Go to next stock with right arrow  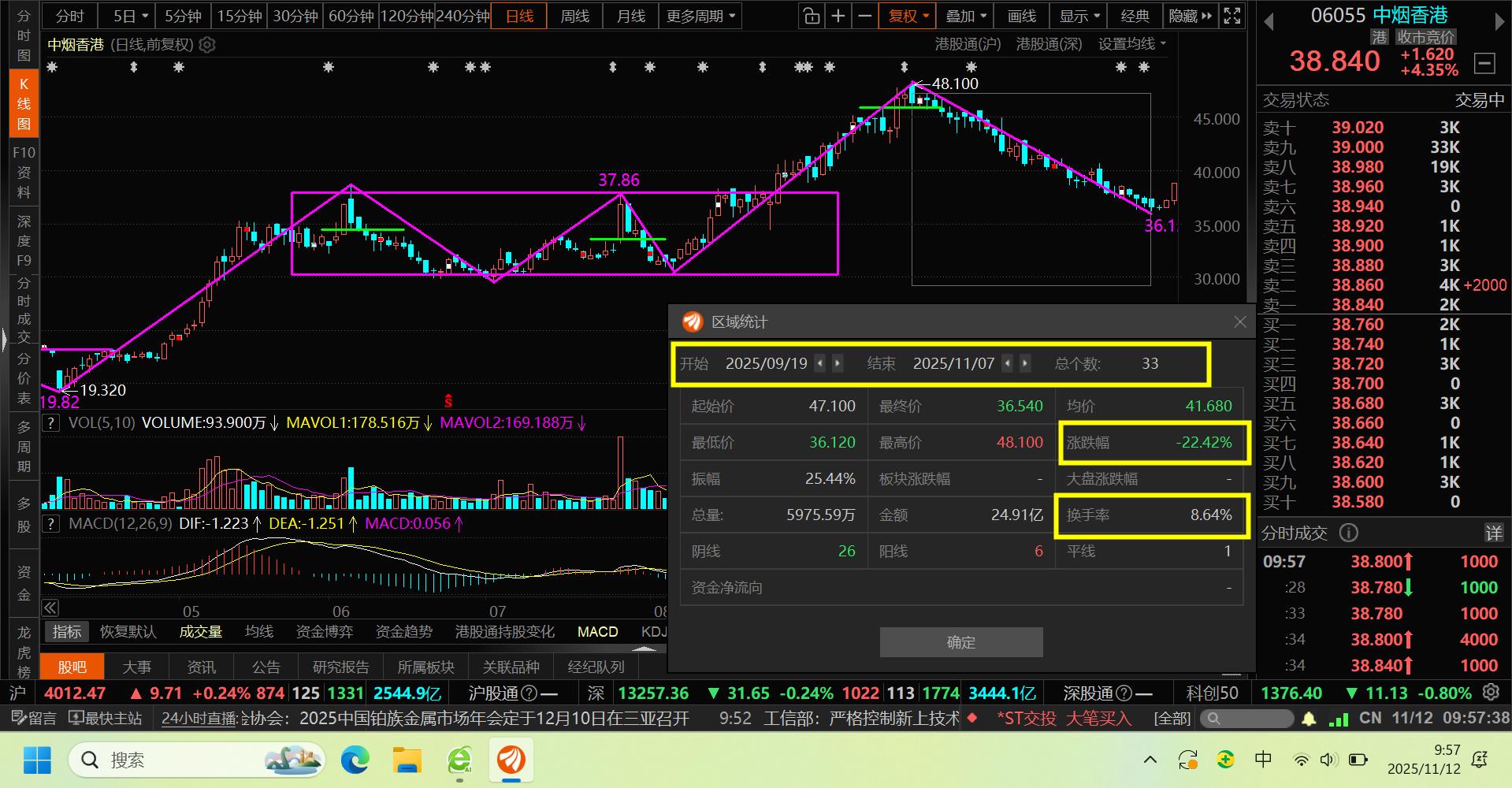(x=1499, y=22)
